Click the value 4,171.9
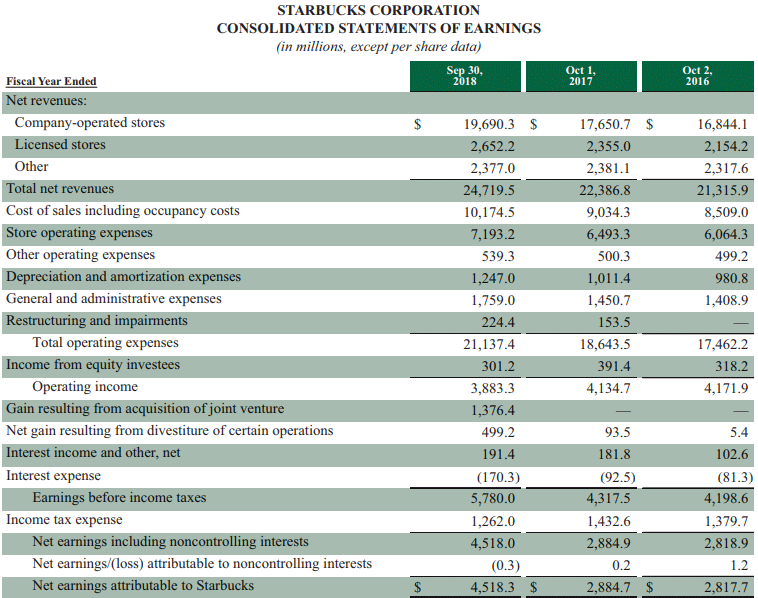 (x=726, y=389)
